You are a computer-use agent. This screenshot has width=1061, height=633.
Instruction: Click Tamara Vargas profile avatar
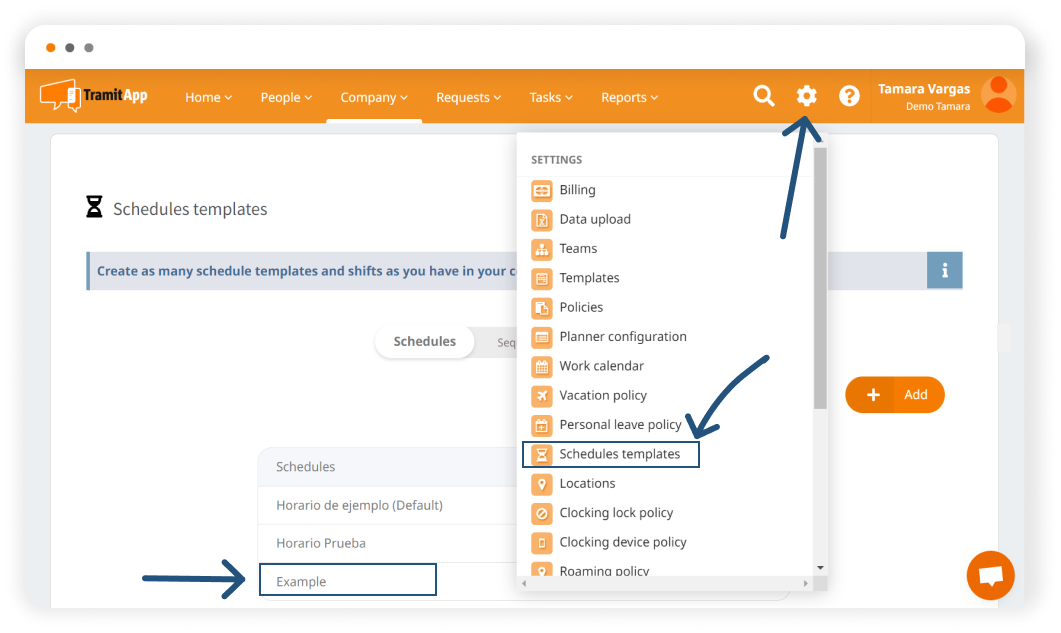(x=998, y=95)
